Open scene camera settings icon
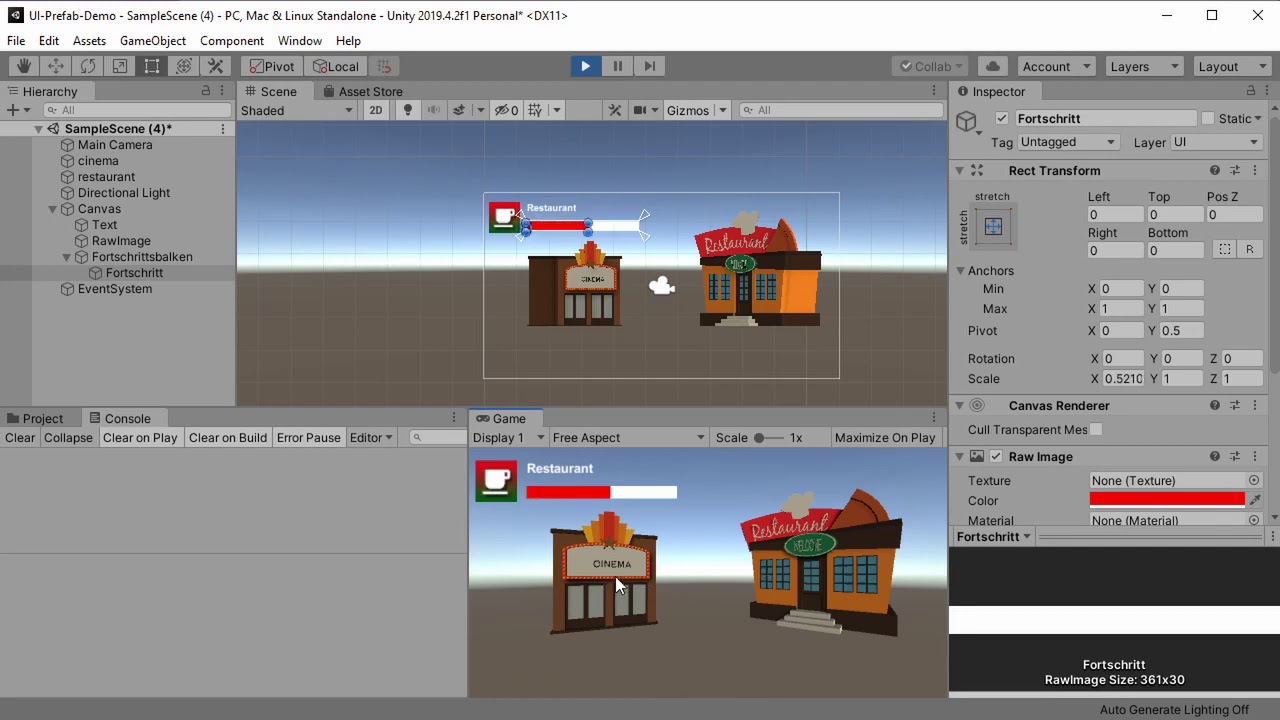This screenshot has height=720, width=1280. click(640, 110)
